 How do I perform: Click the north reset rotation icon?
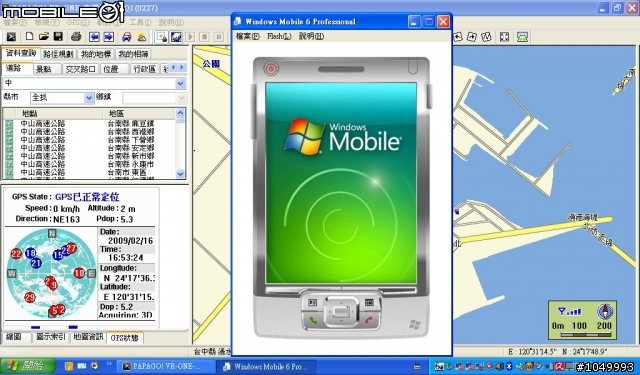point(486,37)
